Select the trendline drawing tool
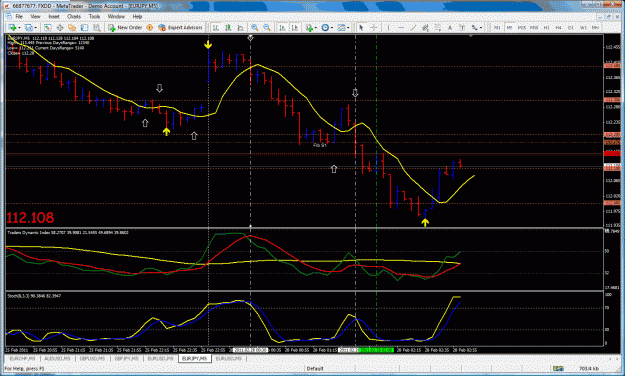 tap(413, 28)
